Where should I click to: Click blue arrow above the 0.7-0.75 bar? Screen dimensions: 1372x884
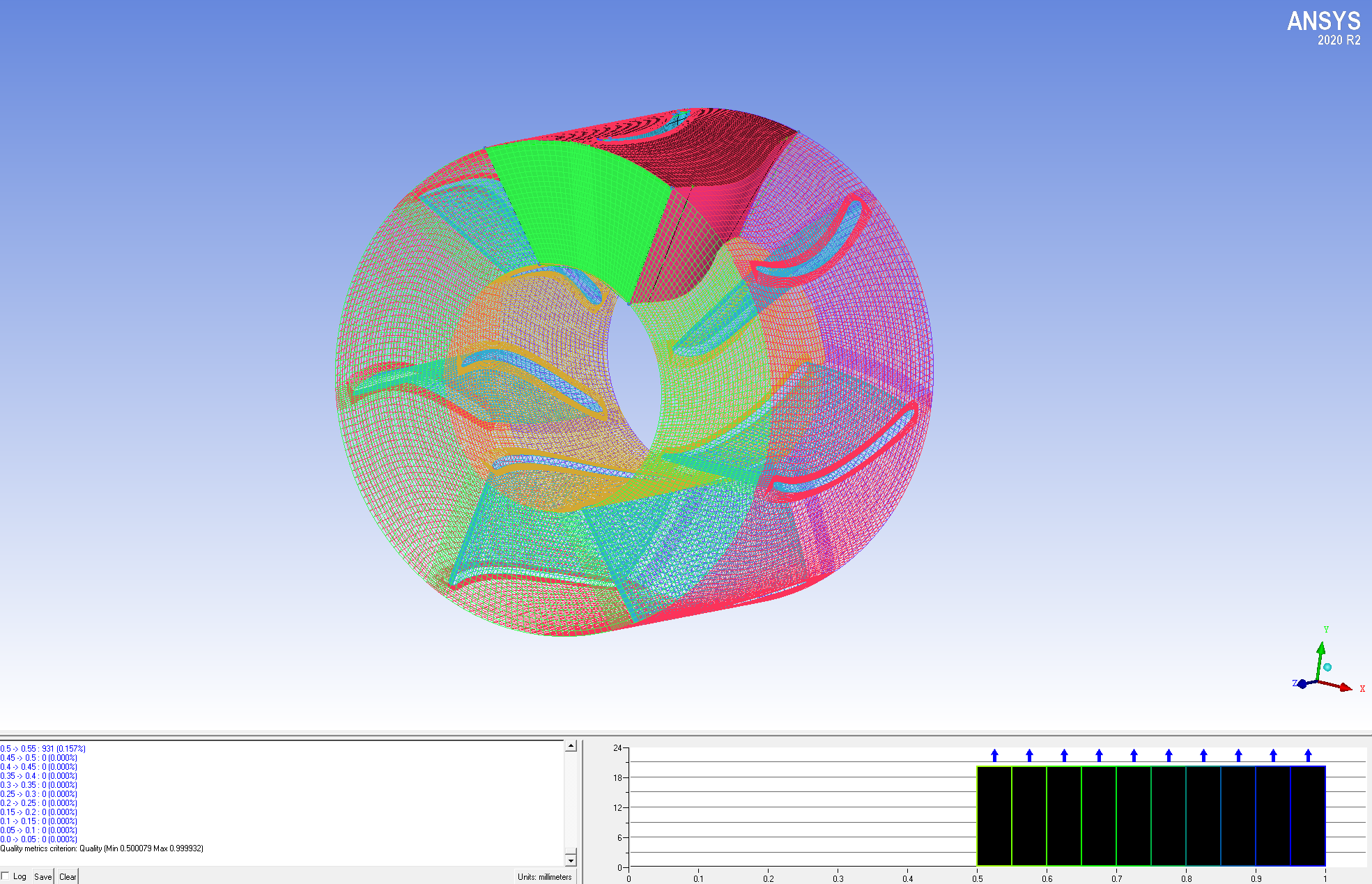coord(1134,755)
